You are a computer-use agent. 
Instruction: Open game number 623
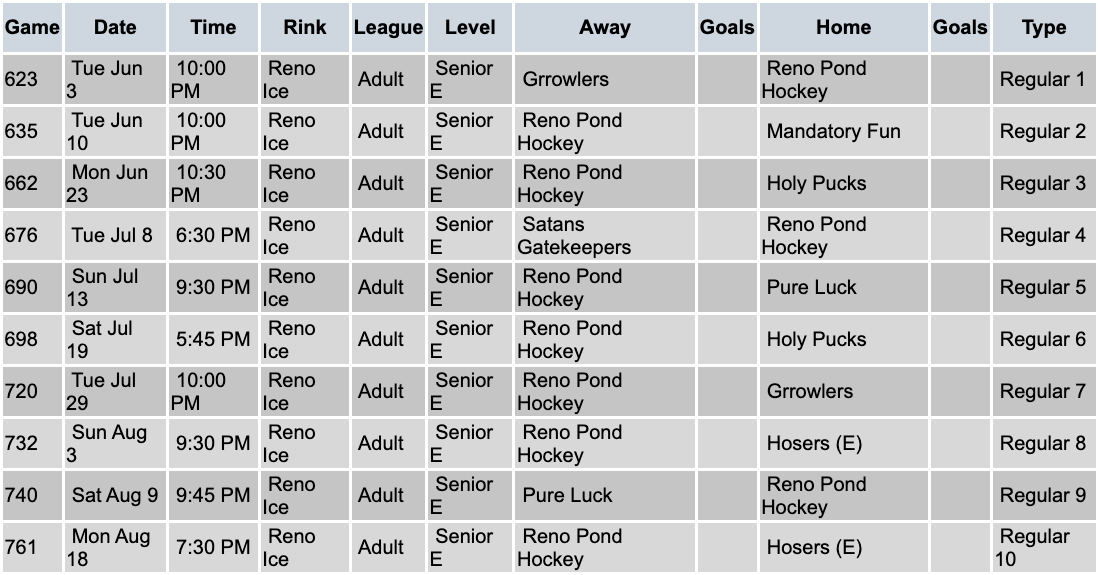pos(21,80)
